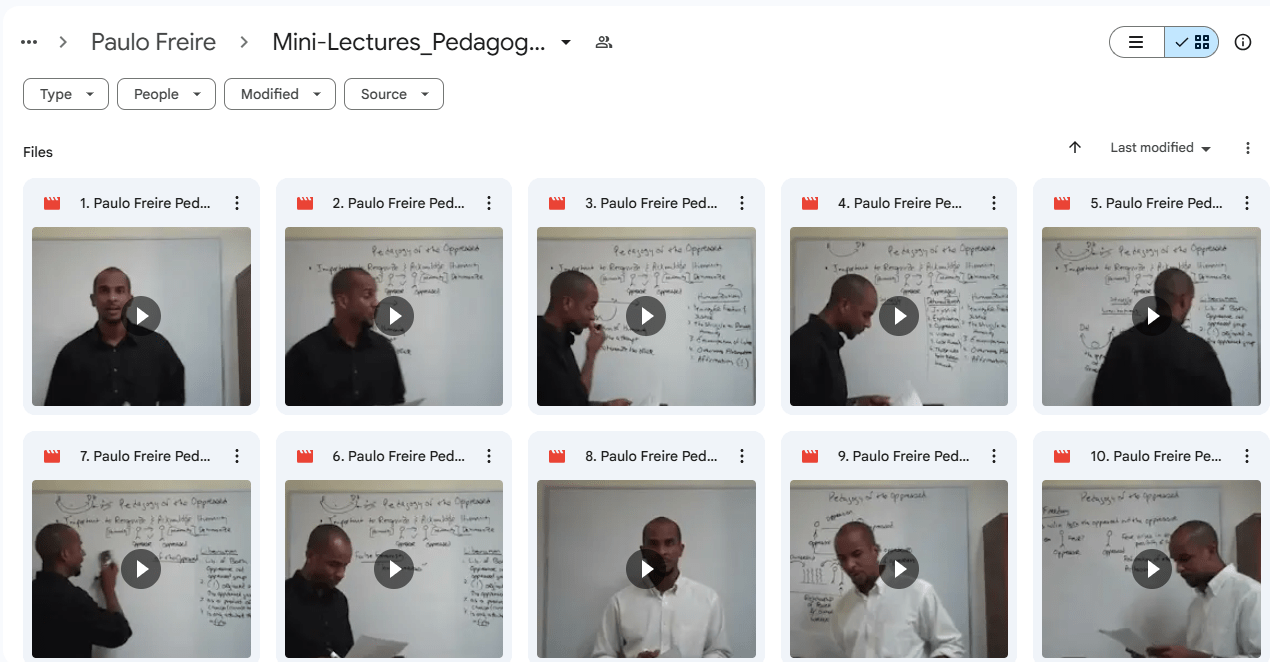Switch to grid layout view

tap(1192, 42)
